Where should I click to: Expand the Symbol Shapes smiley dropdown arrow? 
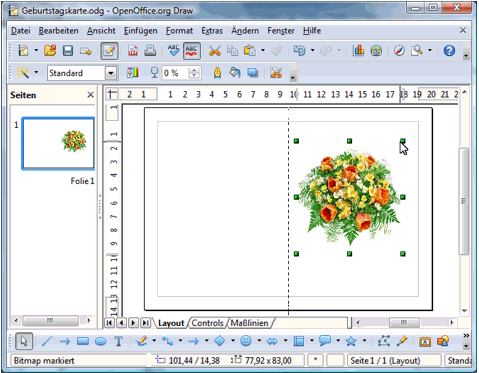[259, 341]
